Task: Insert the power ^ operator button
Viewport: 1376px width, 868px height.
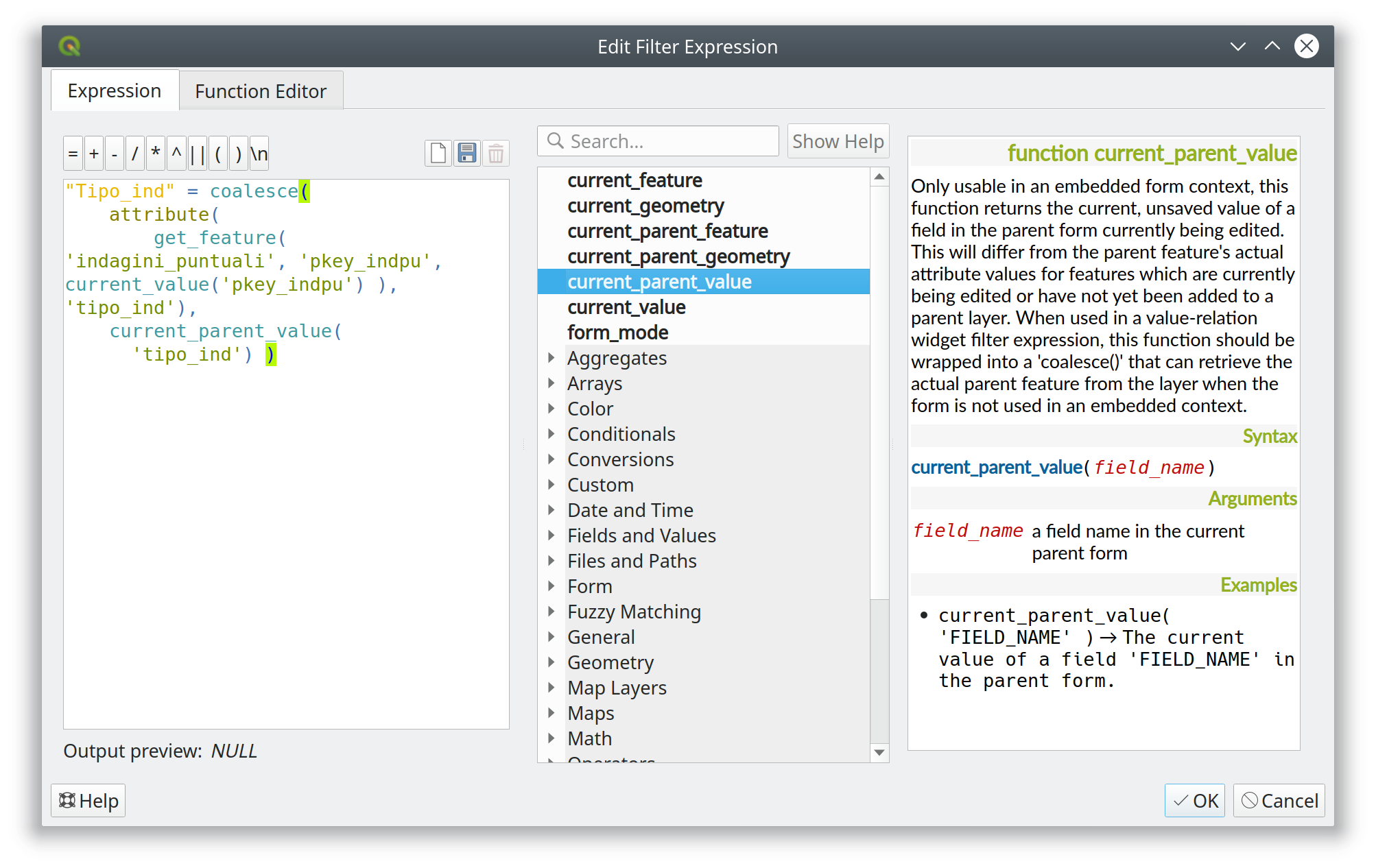Action: click(x=176, y=154)
